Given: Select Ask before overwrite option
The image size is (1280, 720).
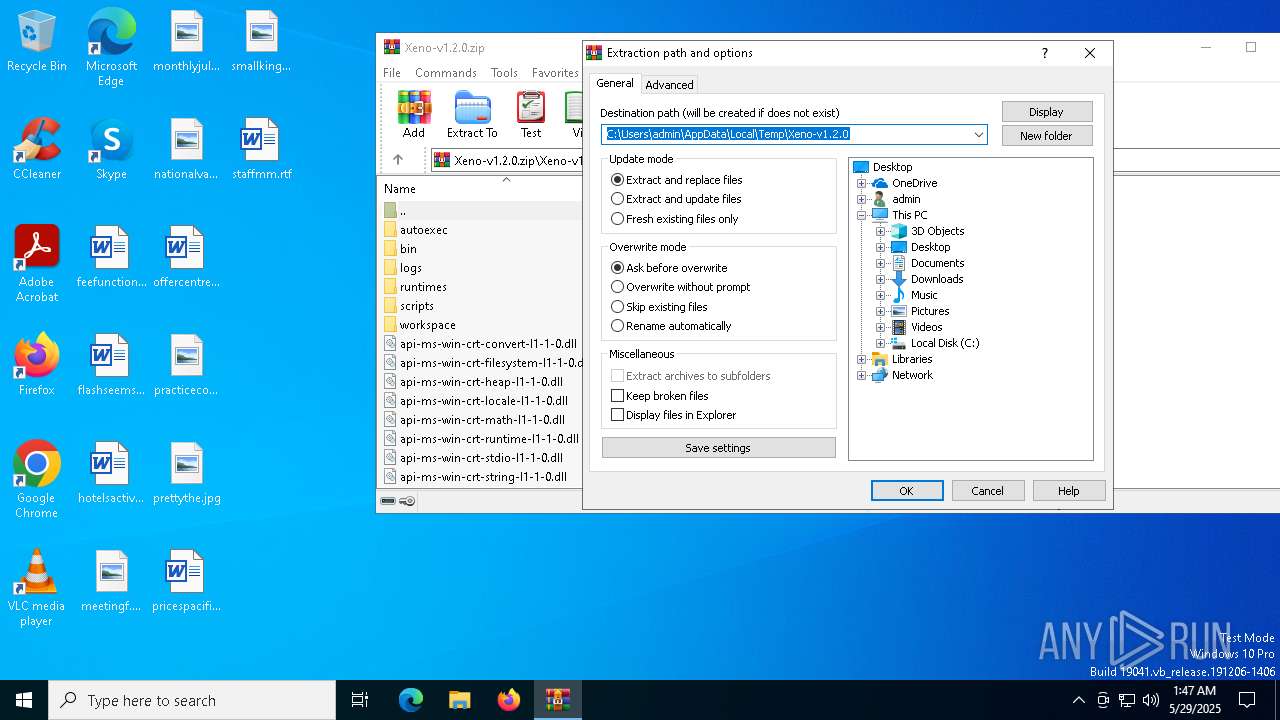Looking at the screenshot, I should [669, 268].
